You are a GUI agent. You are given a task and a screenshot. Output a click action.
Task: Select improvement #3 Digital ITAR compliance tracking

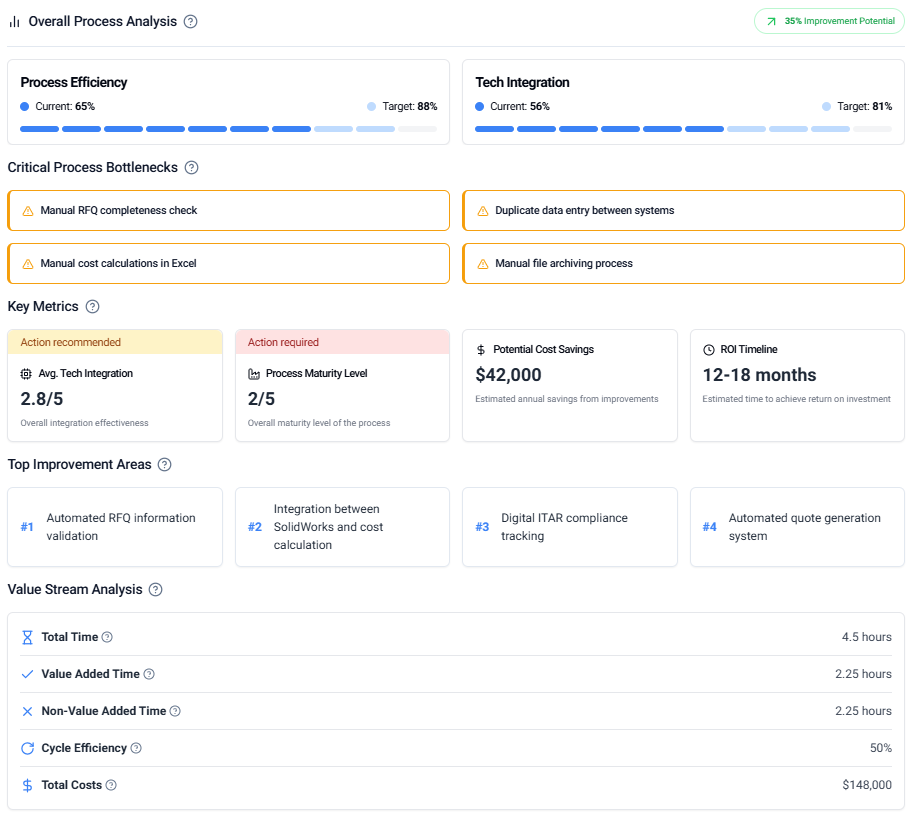[x=569, y=527]
